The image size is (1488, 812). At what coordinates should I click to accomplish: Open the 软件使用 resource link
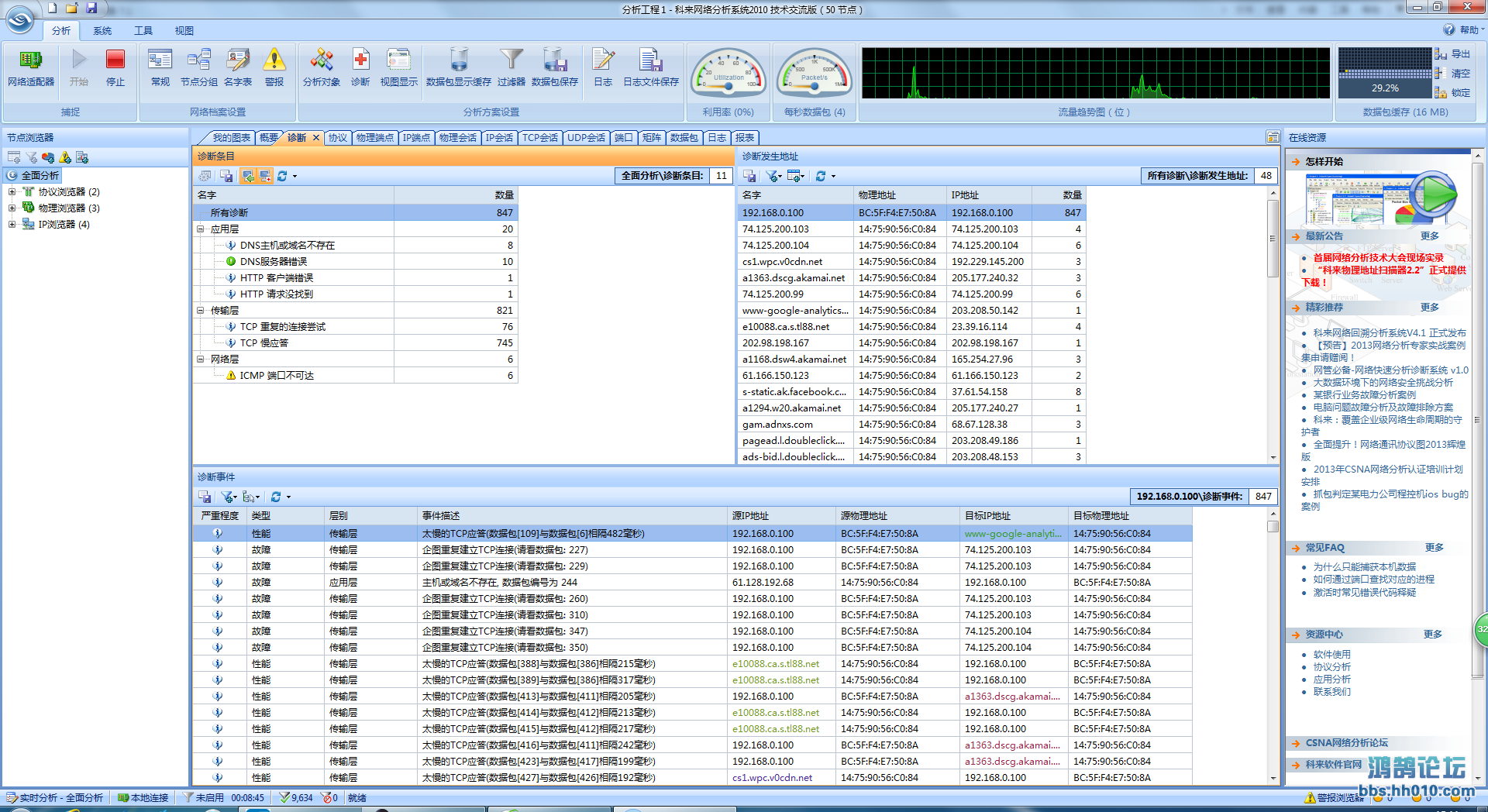(x=1331, y=655)
